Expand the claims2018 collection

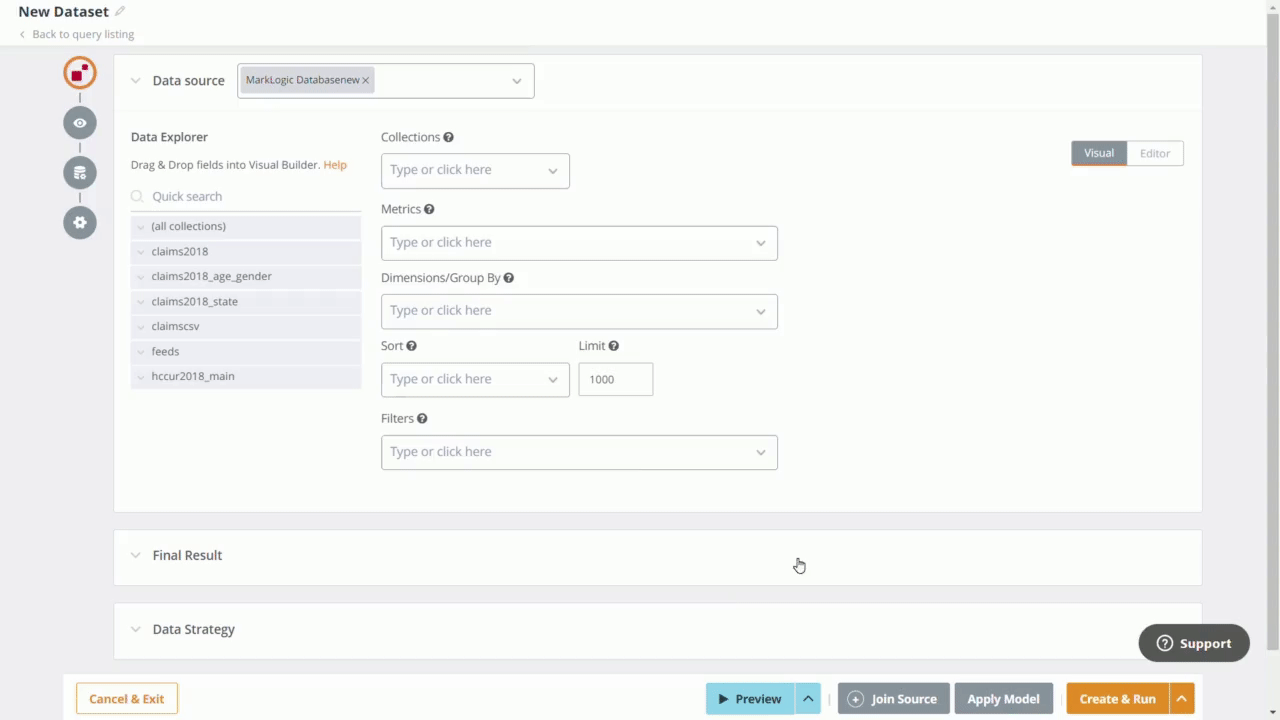pos(140,251)
